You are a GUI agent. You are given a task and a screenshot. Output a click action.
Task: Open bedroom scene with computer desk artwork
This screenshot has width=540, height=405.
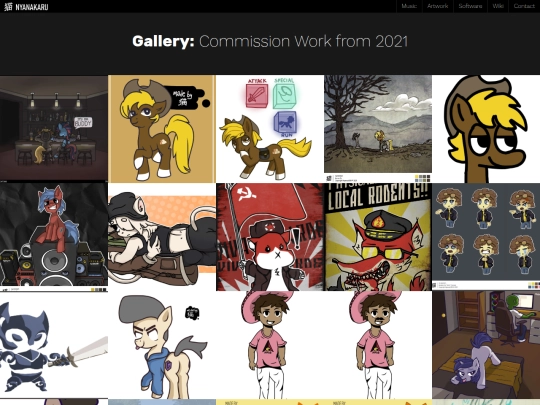pos(486,345)
